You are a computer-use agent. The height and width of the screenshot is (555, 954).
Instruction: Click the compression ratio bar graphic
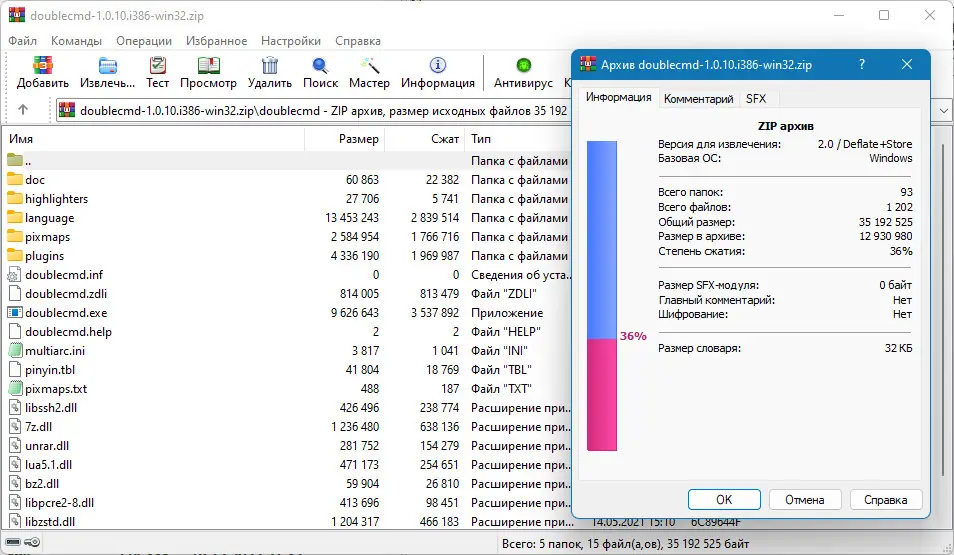(602, 296)
